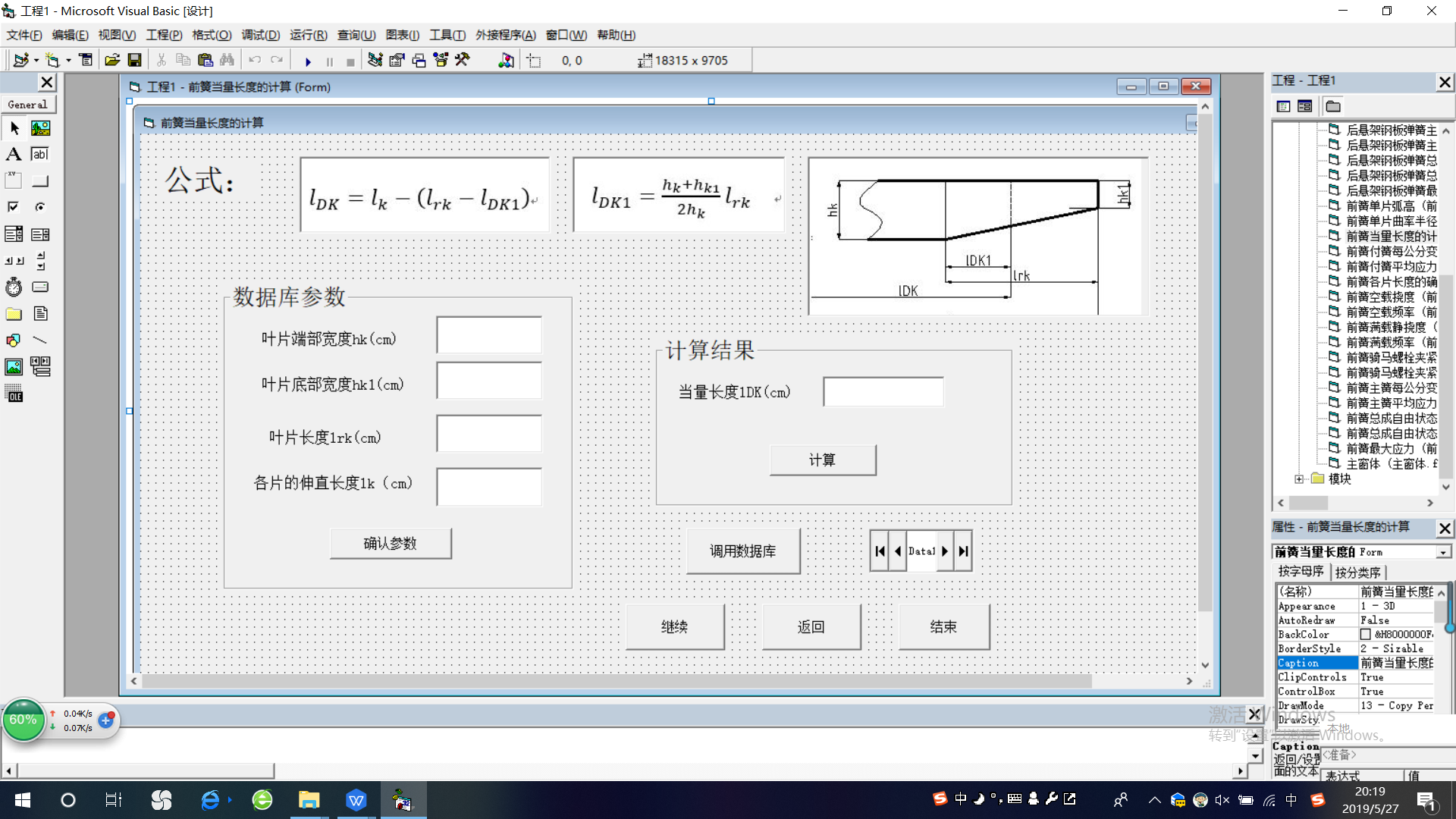Switch to 按分类序 properties tab
Viewport: 1456px width, 819px height.
[1357, 573]
